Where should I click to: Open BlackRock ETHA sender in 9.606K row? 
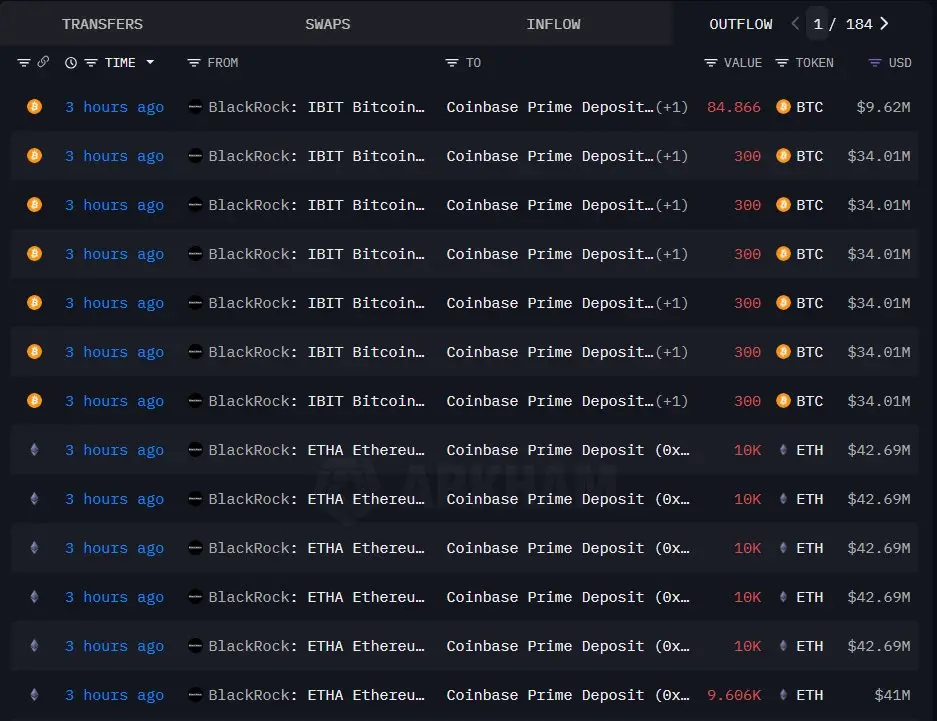pos(316,695)
